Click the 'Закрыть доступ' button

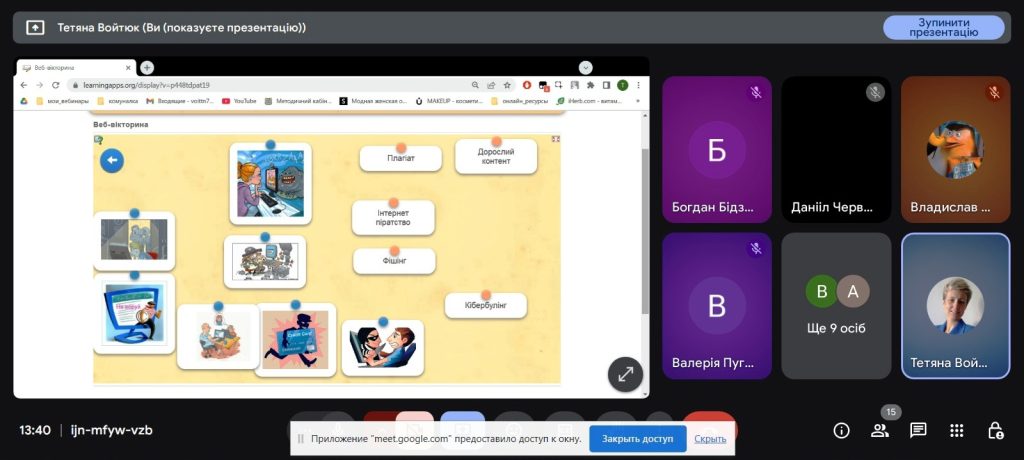coord(637,438)
